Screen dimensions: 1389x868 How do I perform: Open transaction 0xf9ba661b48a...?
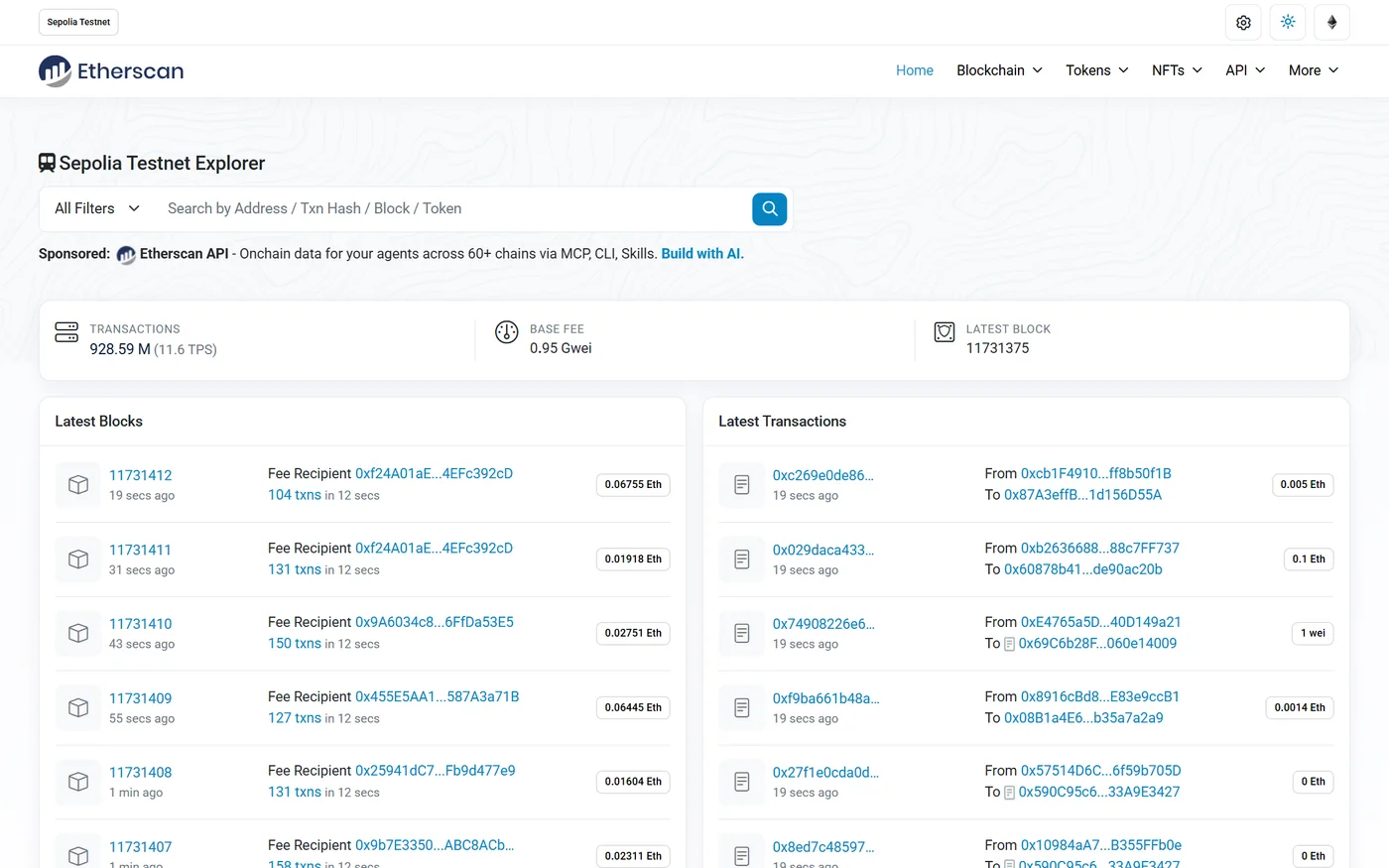tap(826, 698)
